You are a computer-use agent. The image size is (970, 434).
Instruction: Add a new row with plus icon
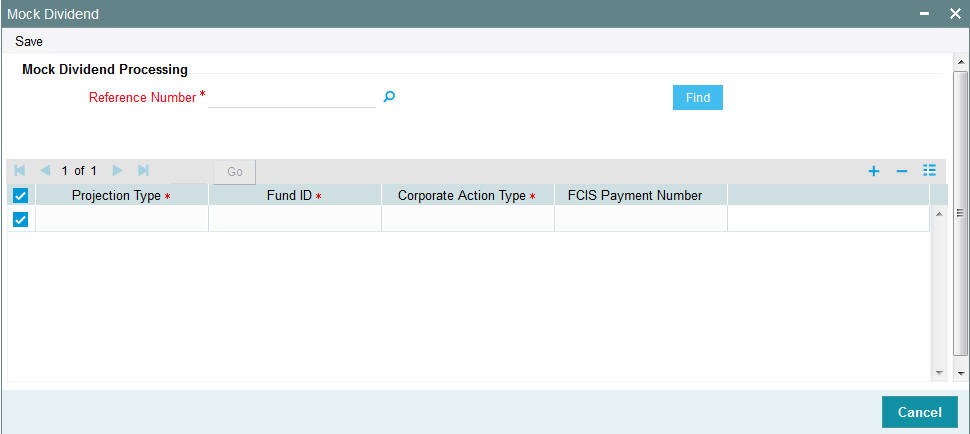[873, 171]
